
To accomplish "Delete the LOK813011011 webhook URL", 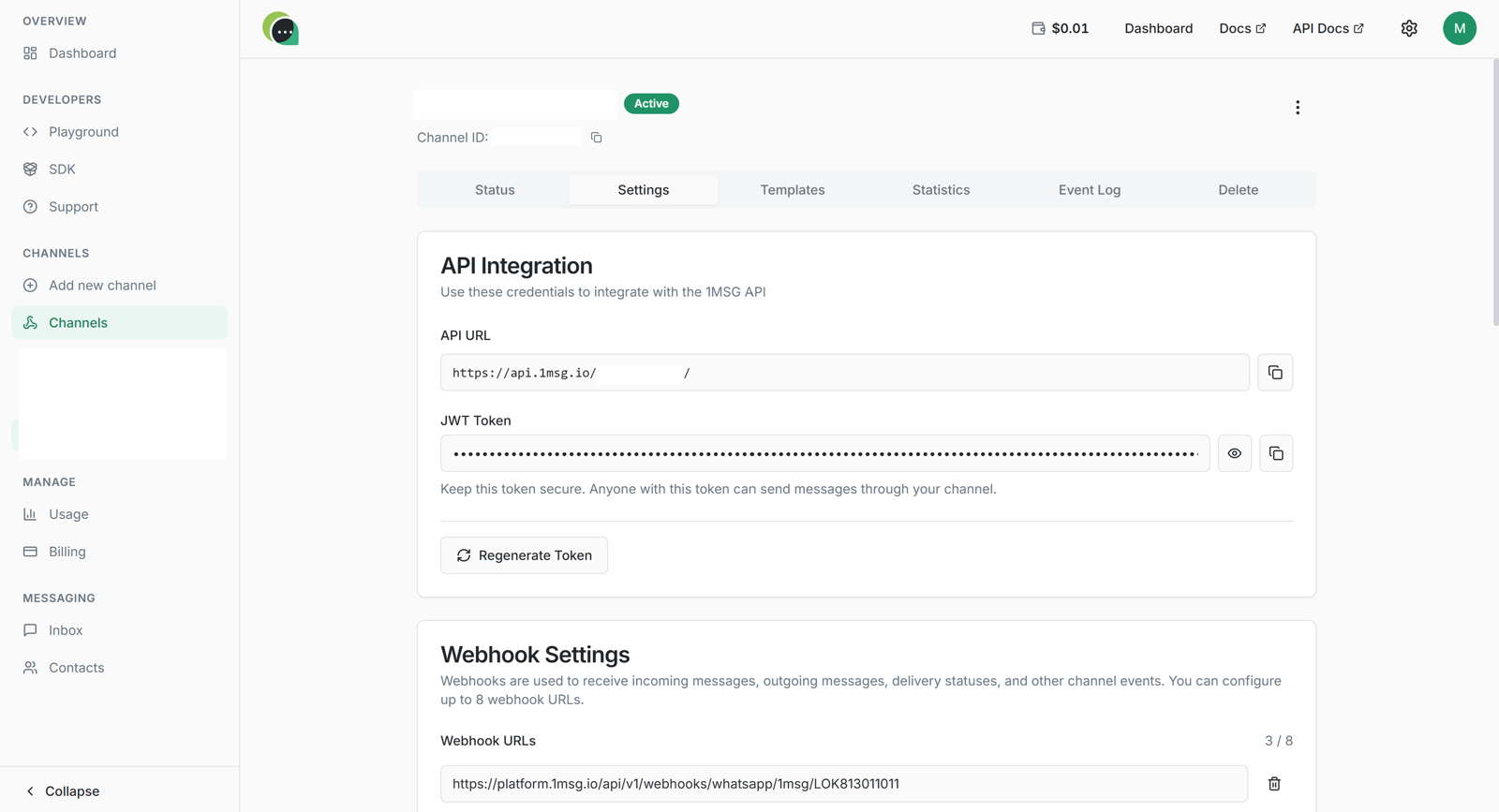I will pyautogui.click(x=1274, y=784).
